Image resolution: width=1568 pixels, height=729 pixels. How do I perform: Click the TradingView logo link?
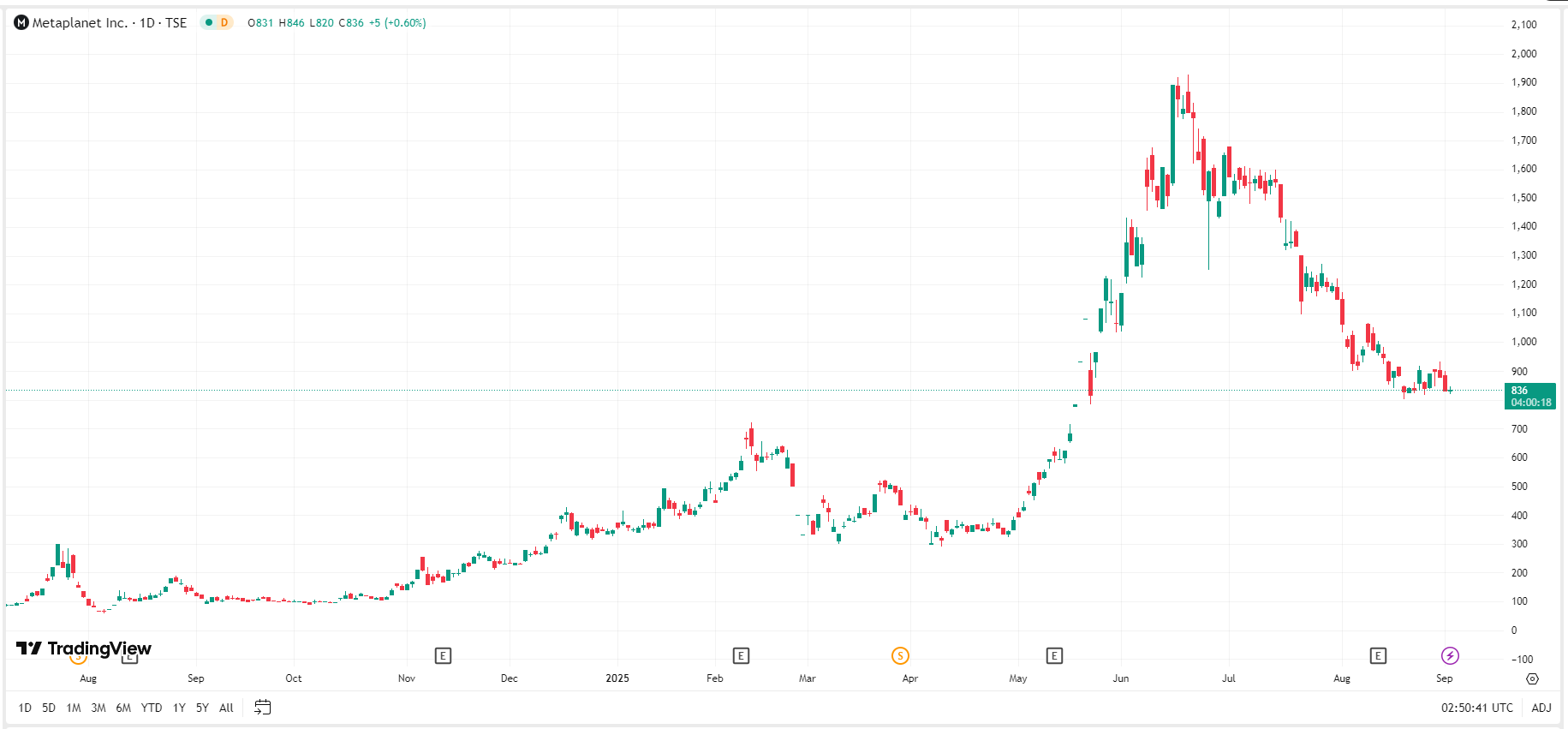pos(84,648)
